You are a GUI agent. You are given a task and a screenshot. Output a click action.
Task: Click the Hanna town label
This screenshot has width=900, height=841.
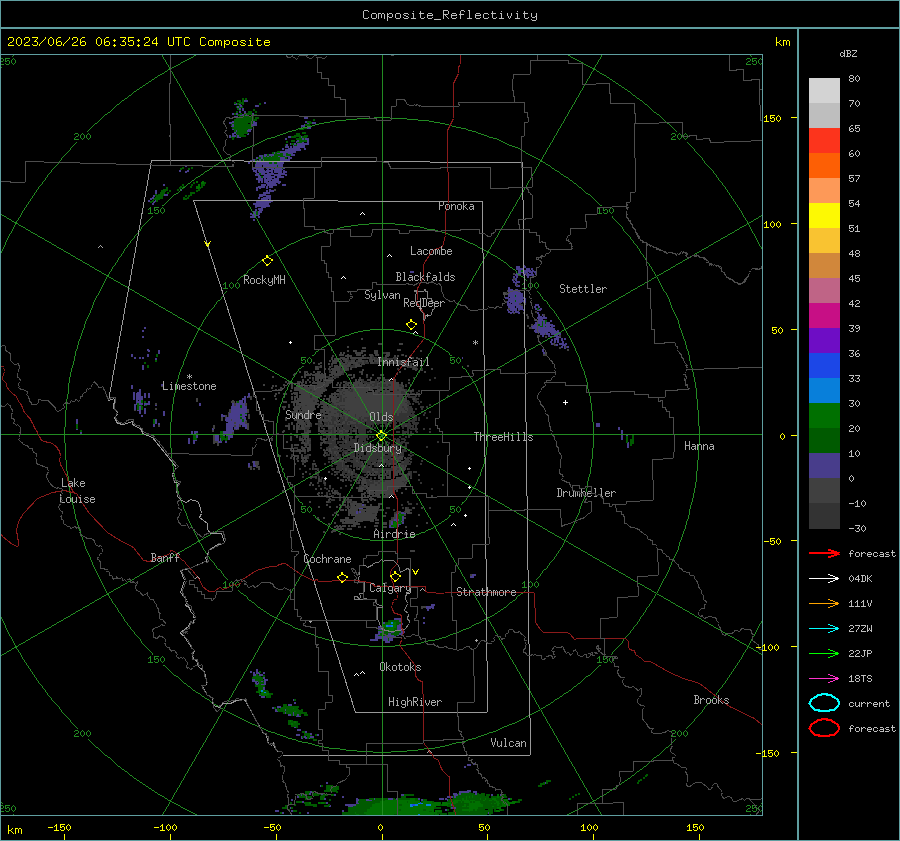(699, 446)
